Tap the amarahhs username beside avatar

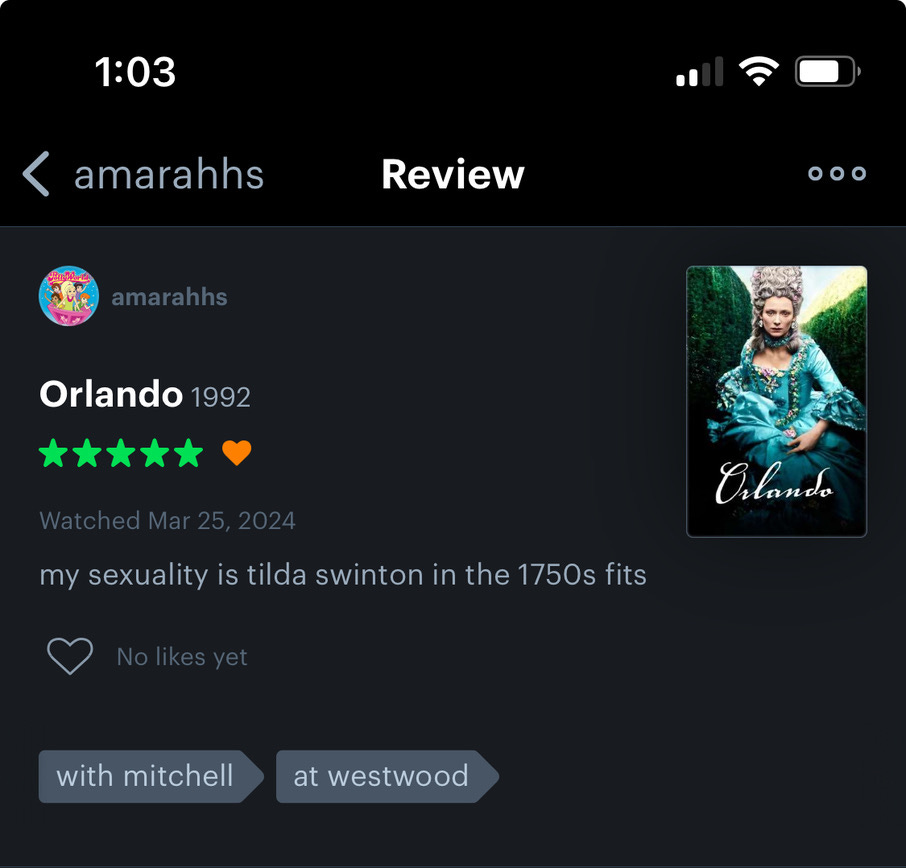coord(169,297)
